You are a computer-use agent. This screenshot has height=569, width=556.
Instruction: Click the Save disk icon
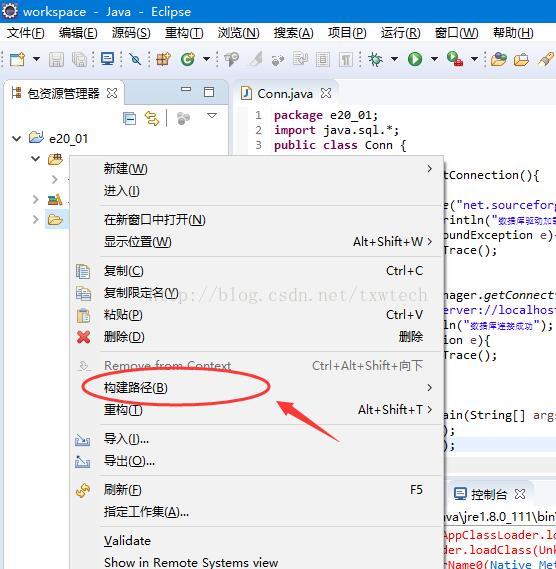[x=56, y=60]
